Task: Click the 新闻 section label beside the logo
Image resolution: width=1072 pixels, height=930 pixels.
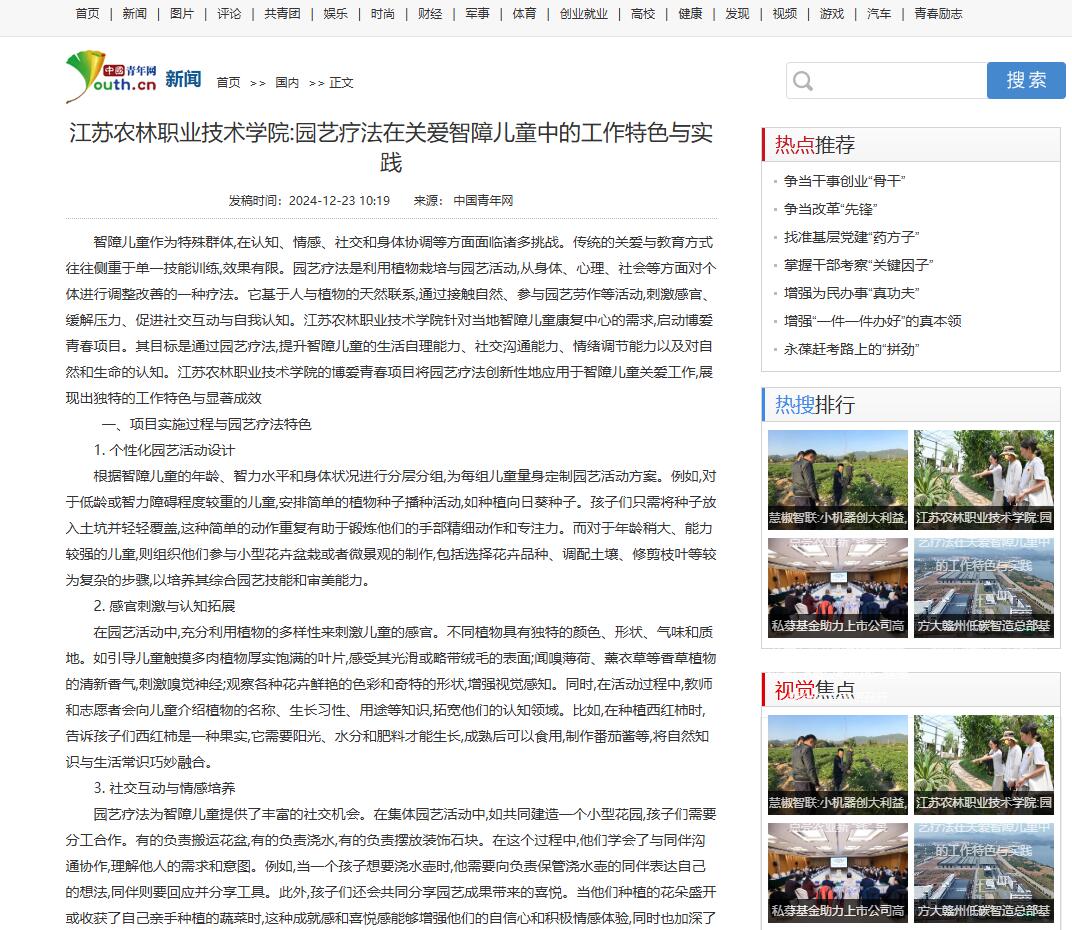Action: tap(183, 79)
